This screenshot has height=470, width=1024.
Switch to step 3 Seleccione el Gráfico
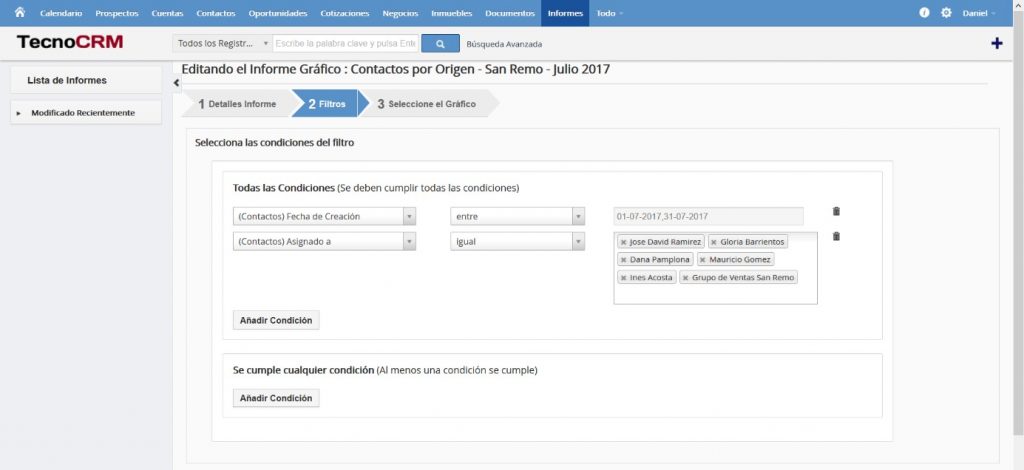430,104
